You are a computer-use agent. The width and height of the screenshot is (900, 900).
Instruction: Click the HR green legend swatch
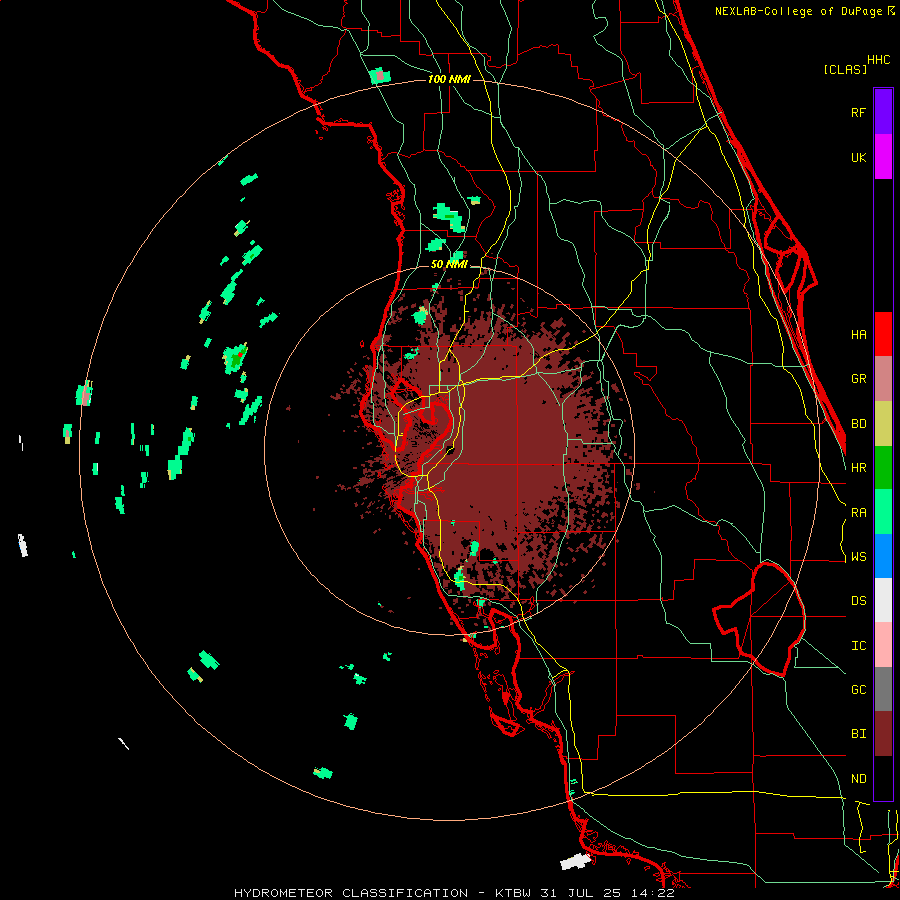pos(883,468)
